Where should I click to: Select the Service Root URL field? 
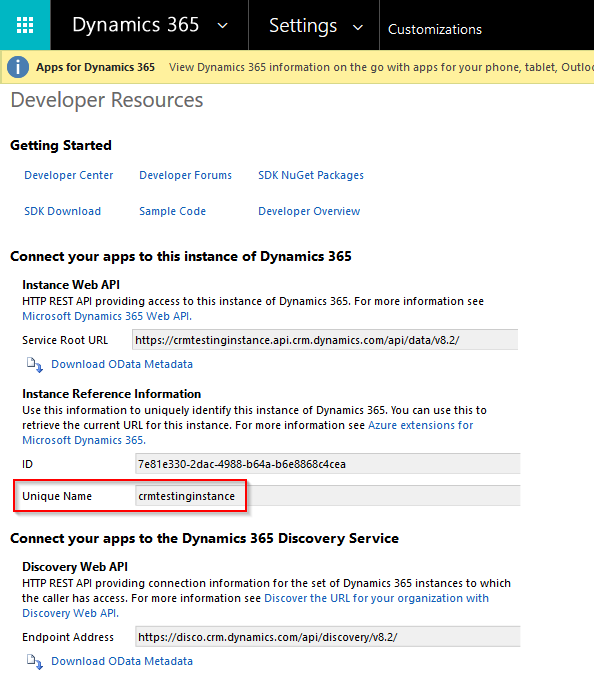coord(325,340)
